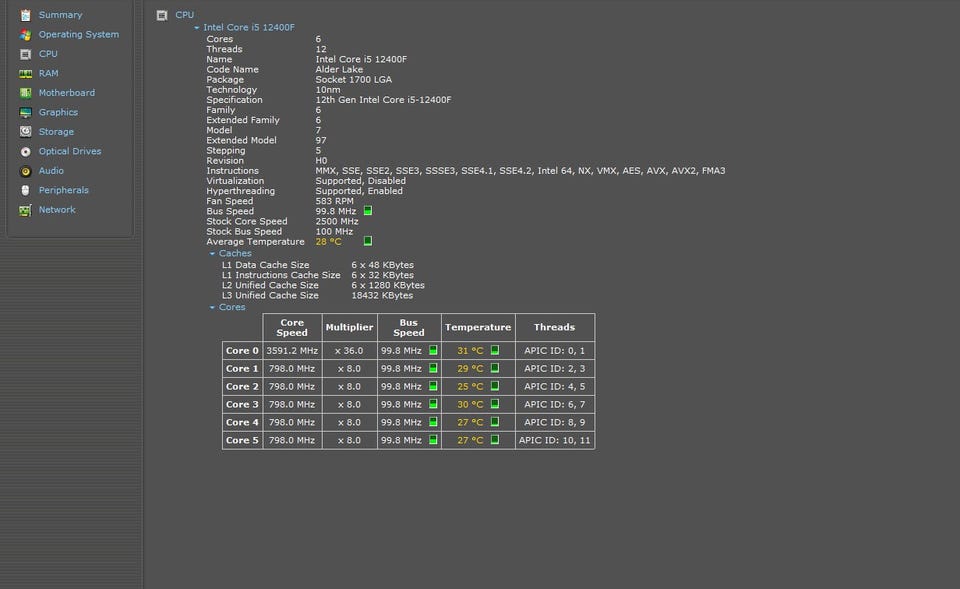Switch to the RAM section

click(48, 73)
